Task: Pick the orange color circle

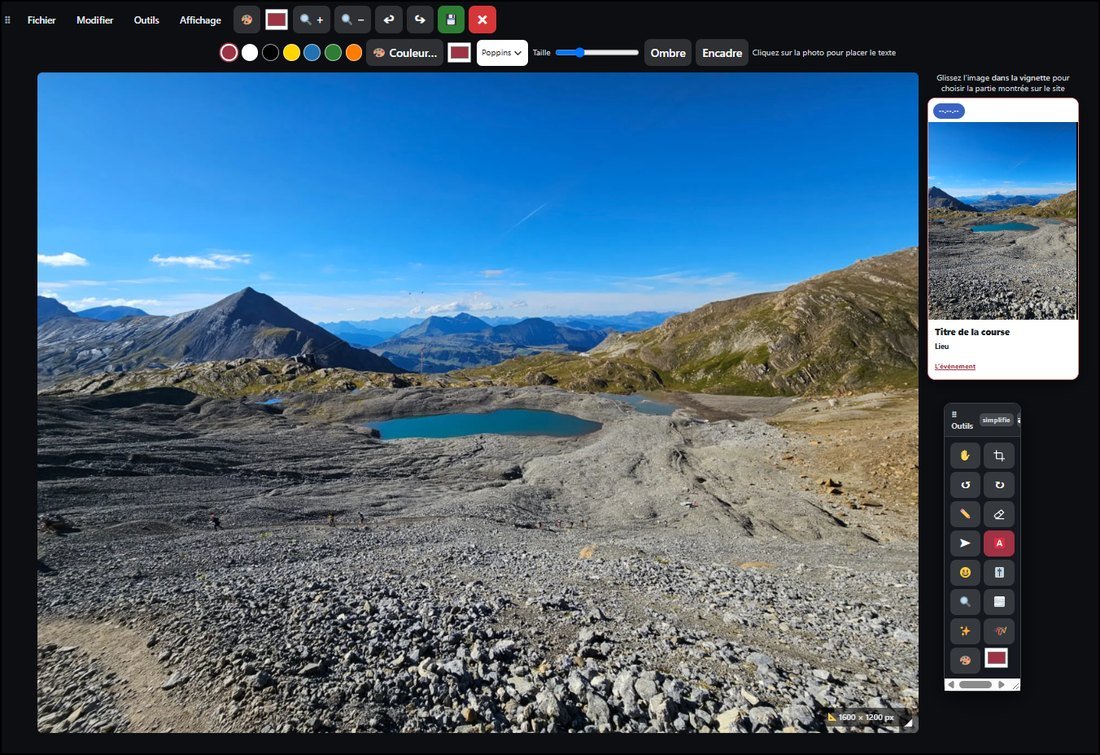Action: (x=354, y=53)
